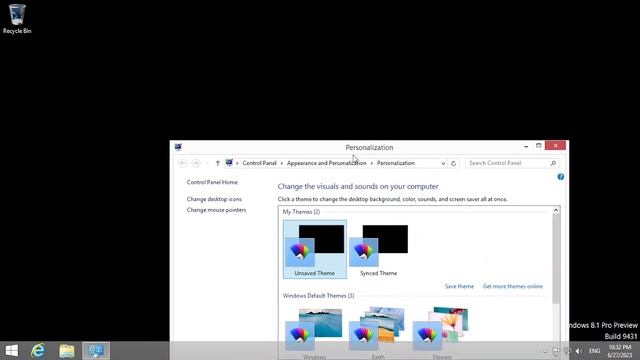Open the address bar history dropdown

click(x=443, y=163)
